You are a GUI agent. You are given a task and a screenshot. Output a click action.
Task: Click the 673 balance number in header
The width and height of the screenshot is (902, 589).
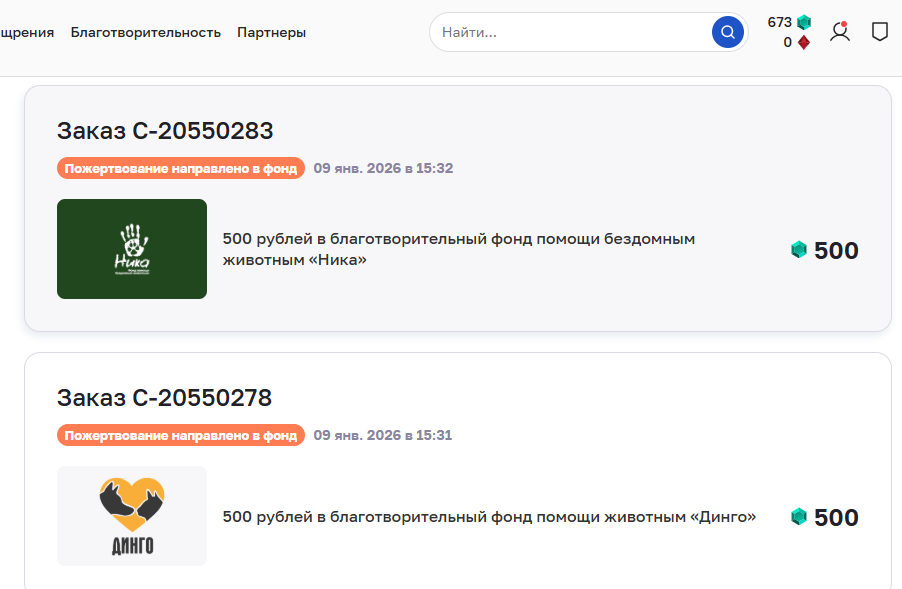click(x=779, y=22)
